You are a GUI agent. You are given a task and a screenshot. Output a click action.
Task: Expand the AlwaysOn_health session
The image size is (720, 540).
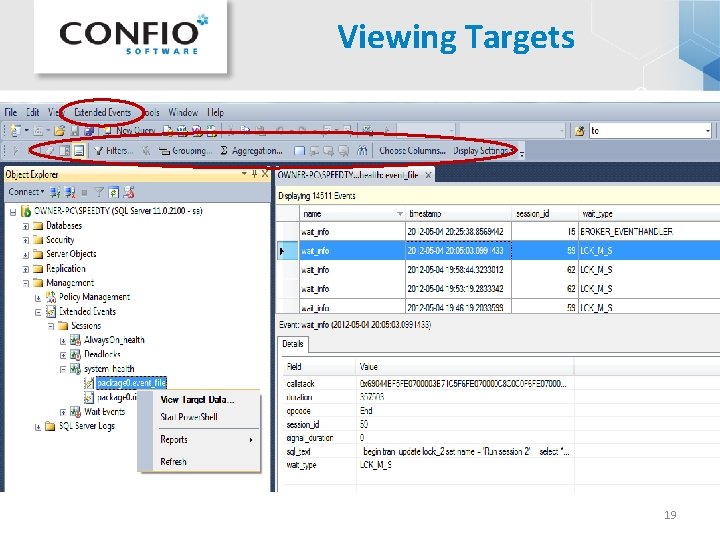[x=63, y=341]
